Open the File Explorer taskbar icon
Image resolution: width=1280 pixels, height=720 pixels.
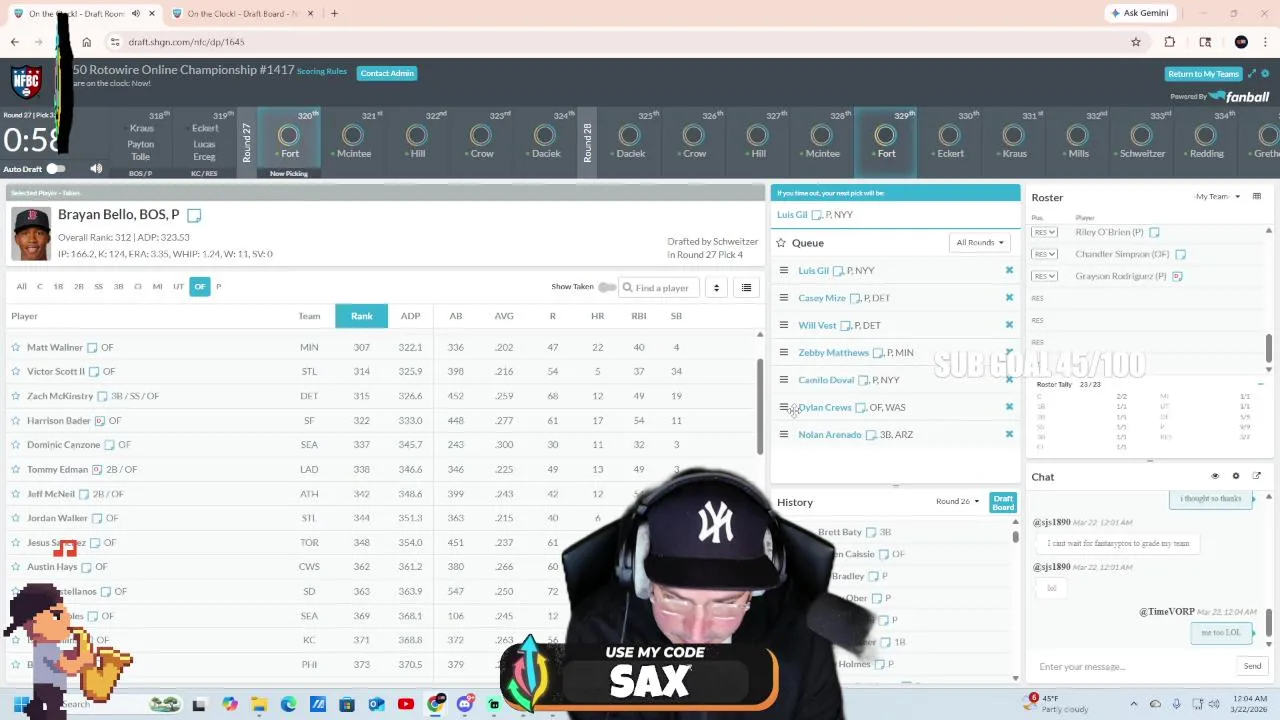[258, 705]
